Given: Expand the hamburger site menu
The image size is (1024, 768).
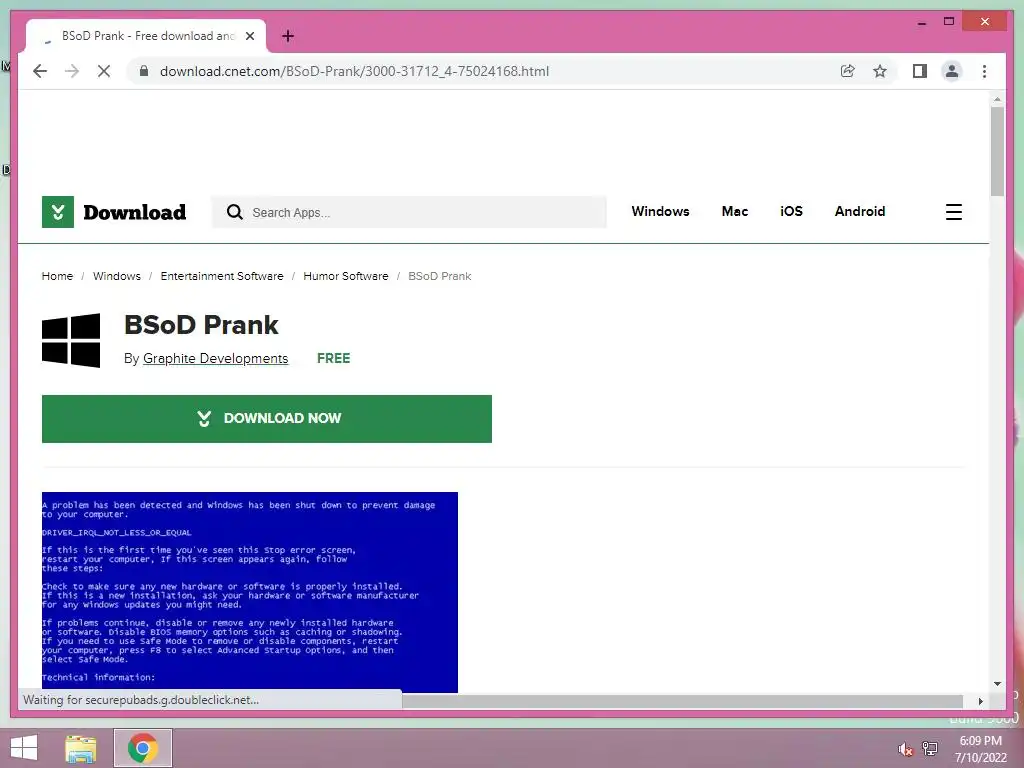Looking at the screenshot, I should point(953,212).
